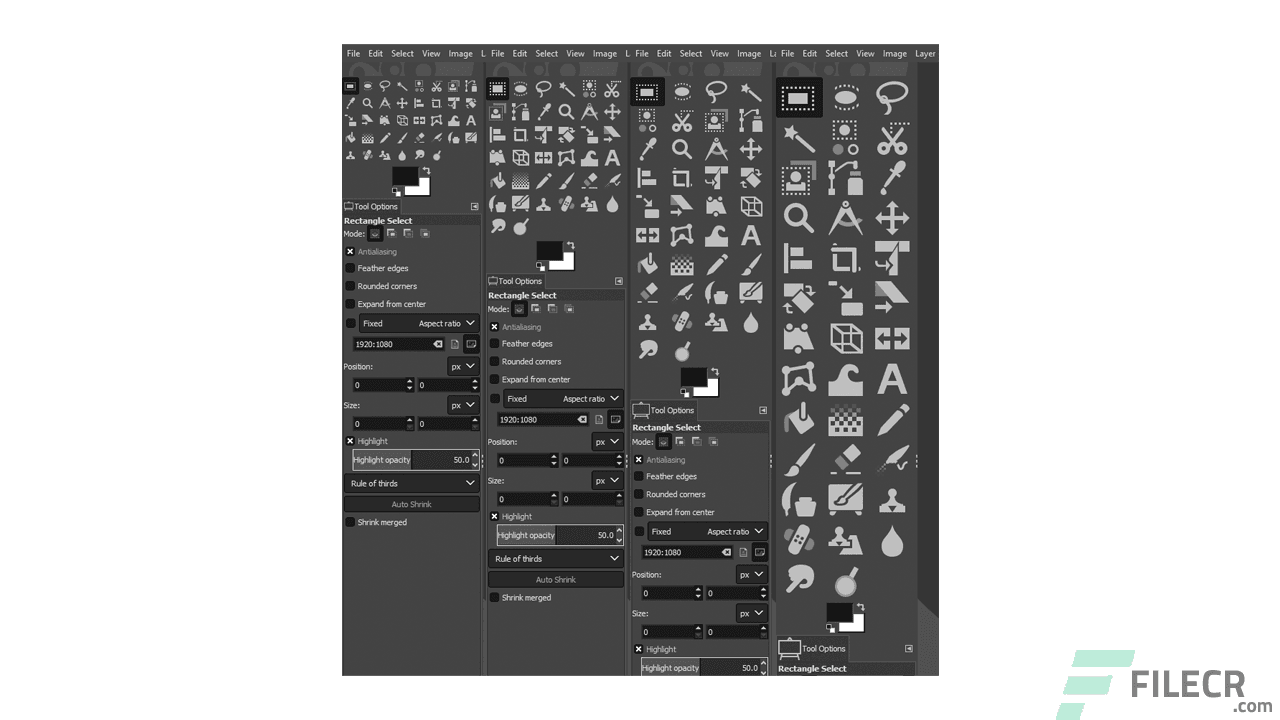The height and width of the screenshot is (720, 1280).
Task: Select the Ellipse Select tool in the largest-icon toolbox
Action: point(845,97)
